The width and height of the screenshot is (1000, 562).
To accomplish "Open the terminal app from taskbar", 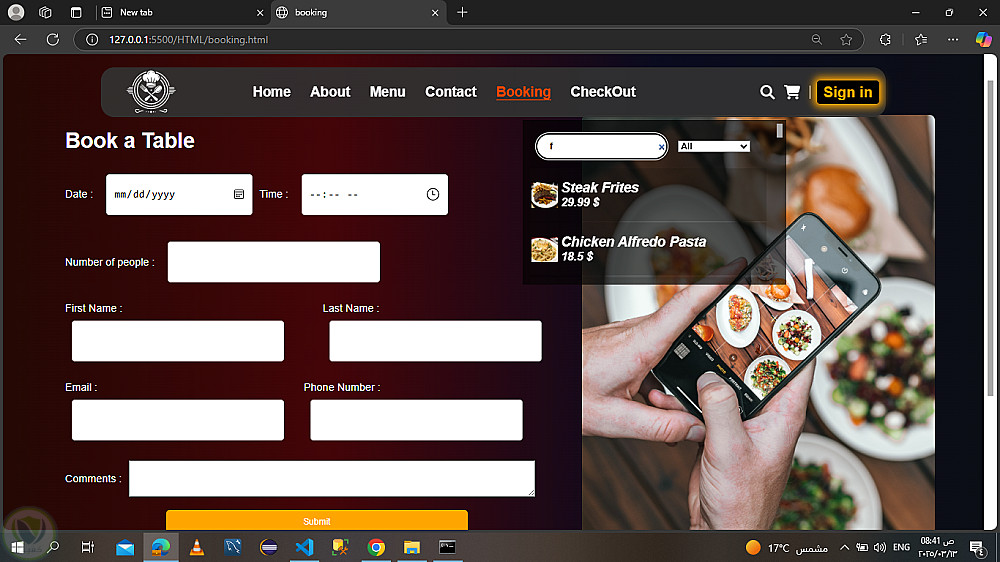I will [448, 547].
